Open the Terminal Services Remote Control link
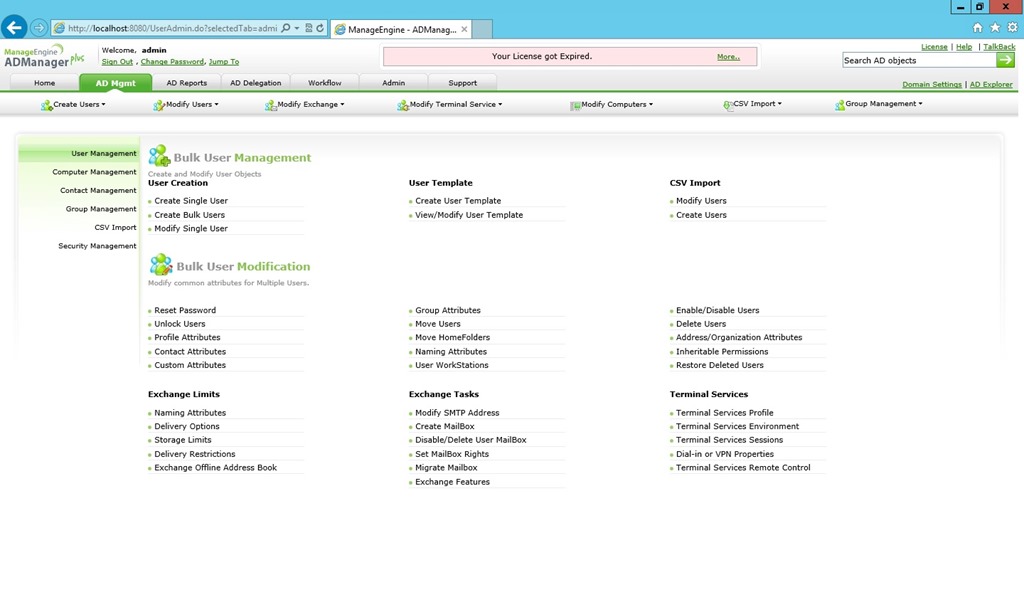This screenshot has width=1024, height=612. (x=743, y=468)
